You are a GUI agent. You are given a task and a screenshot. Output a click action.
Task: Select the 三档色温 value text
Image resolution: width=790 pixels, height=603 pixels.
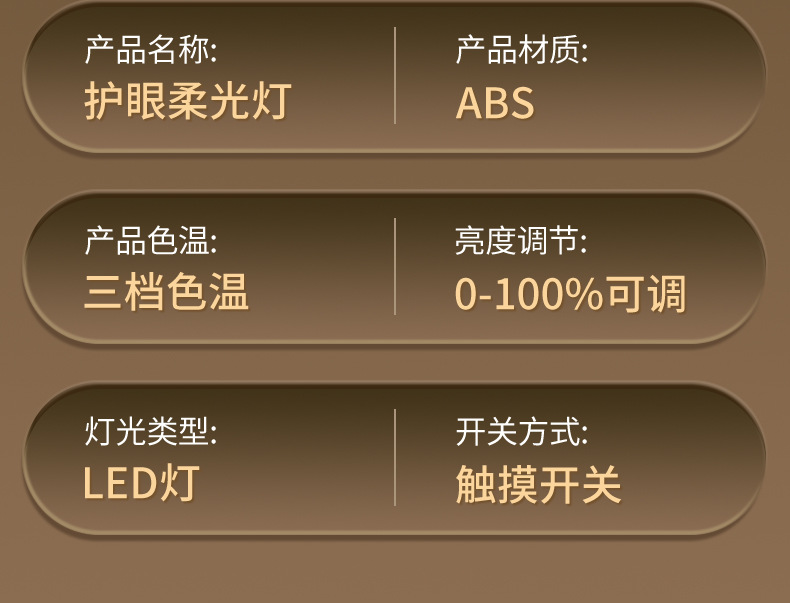tap(166, 293)
